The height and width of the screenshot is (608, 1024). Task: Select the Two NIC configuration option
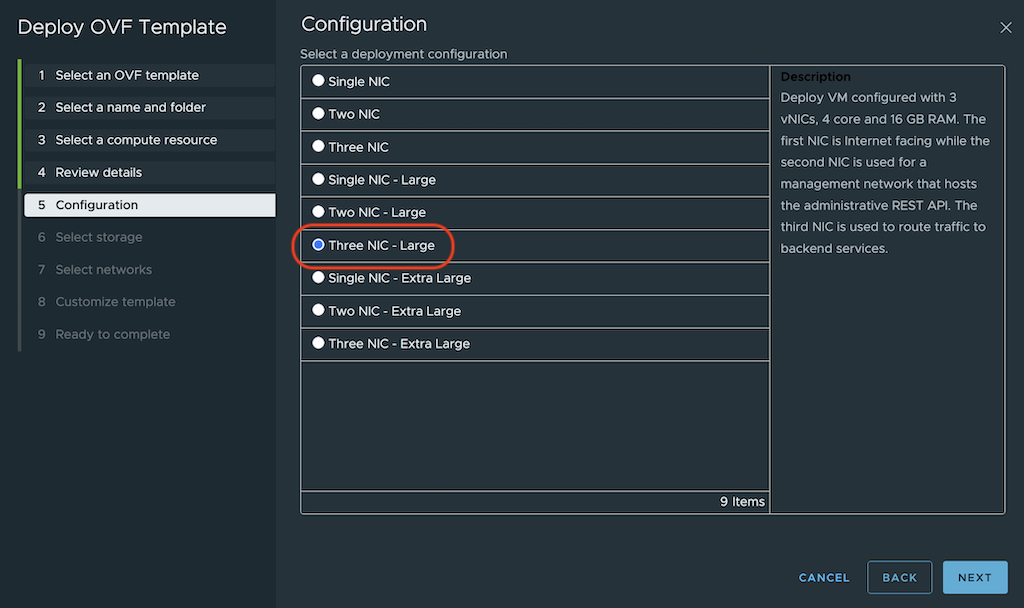pyautogui.click(x=318, y=114)
